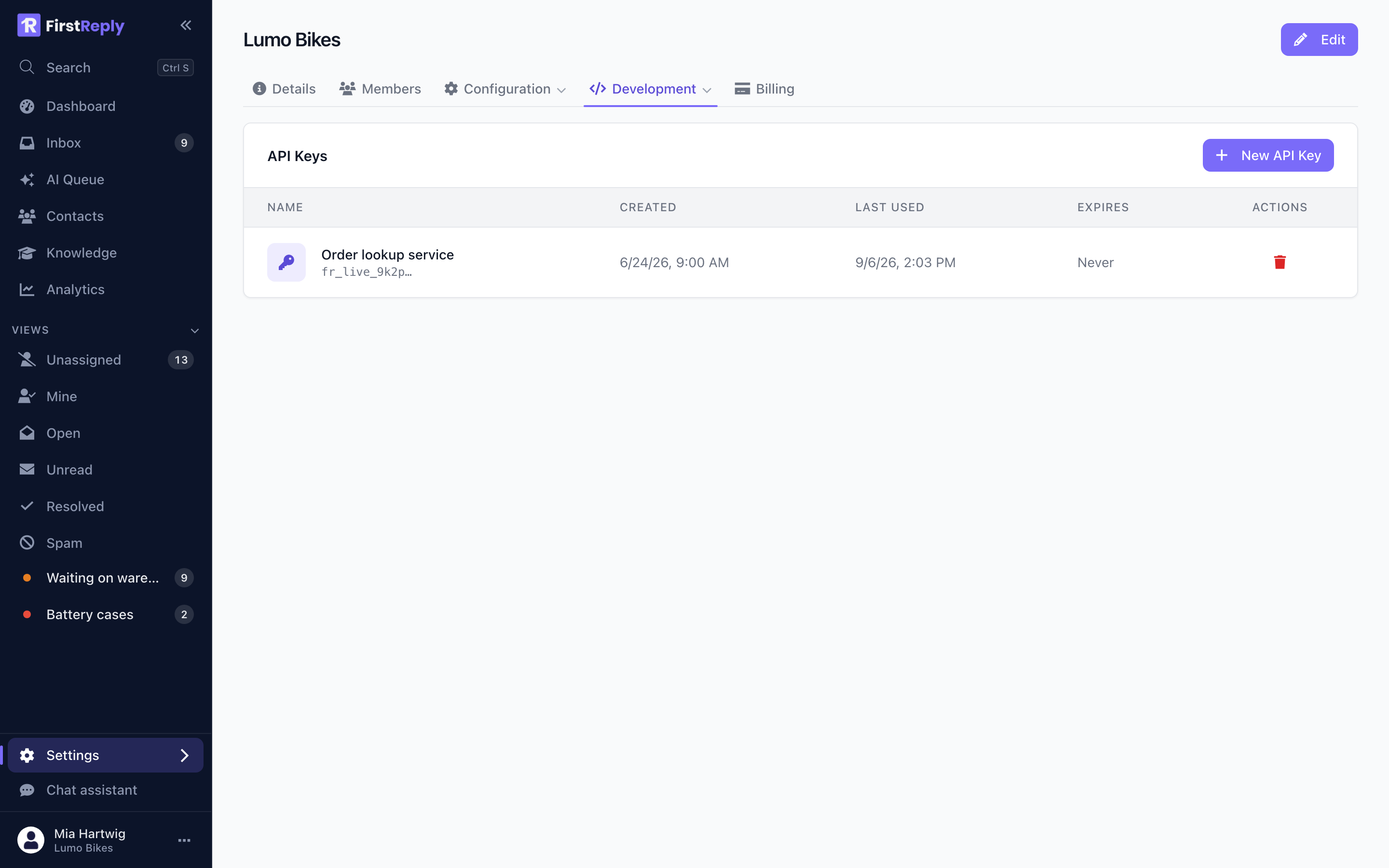This screenshot has height=868, width=1389.
Task: Click the Open envelope icon
Action: coord(27,433)
